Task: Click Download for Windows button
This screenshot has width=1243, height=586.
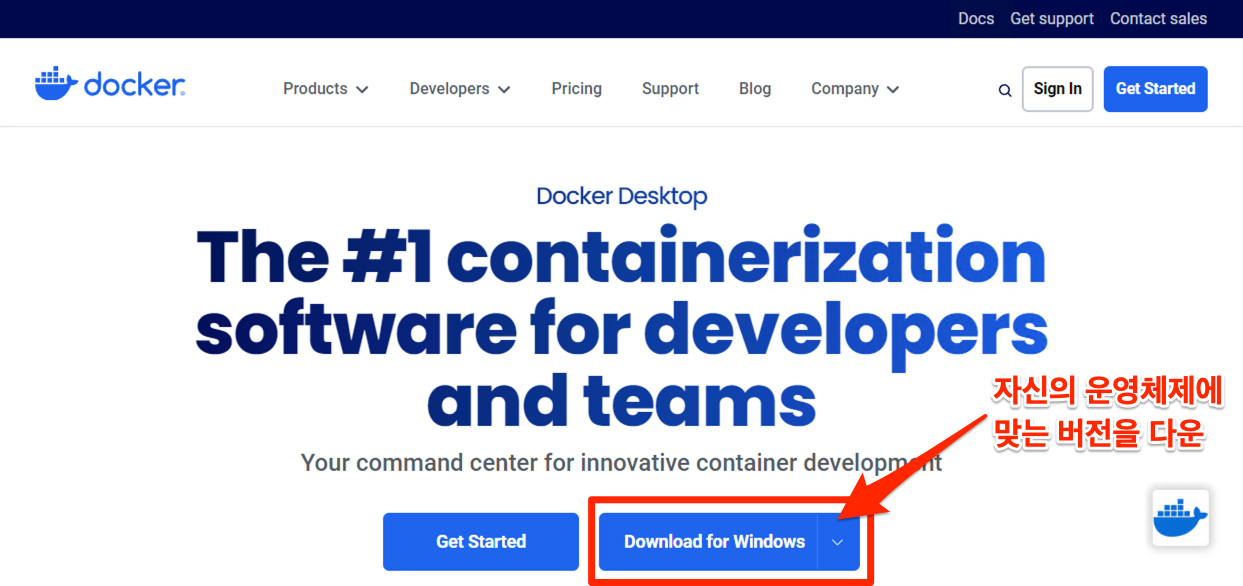Action: (x=709, y=542)
